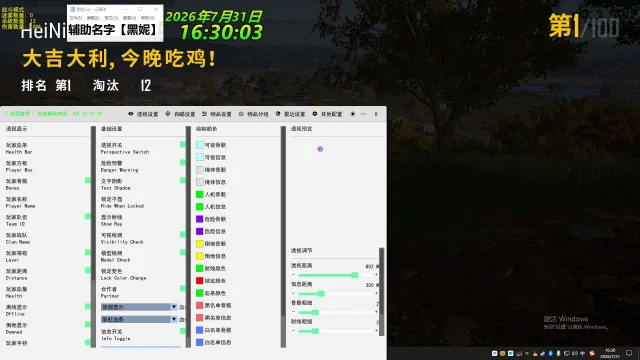Viewport: 640px width, 360px height.
Task: Click the 绘制颜色 column scrollbar
Action: click(283, 237)
